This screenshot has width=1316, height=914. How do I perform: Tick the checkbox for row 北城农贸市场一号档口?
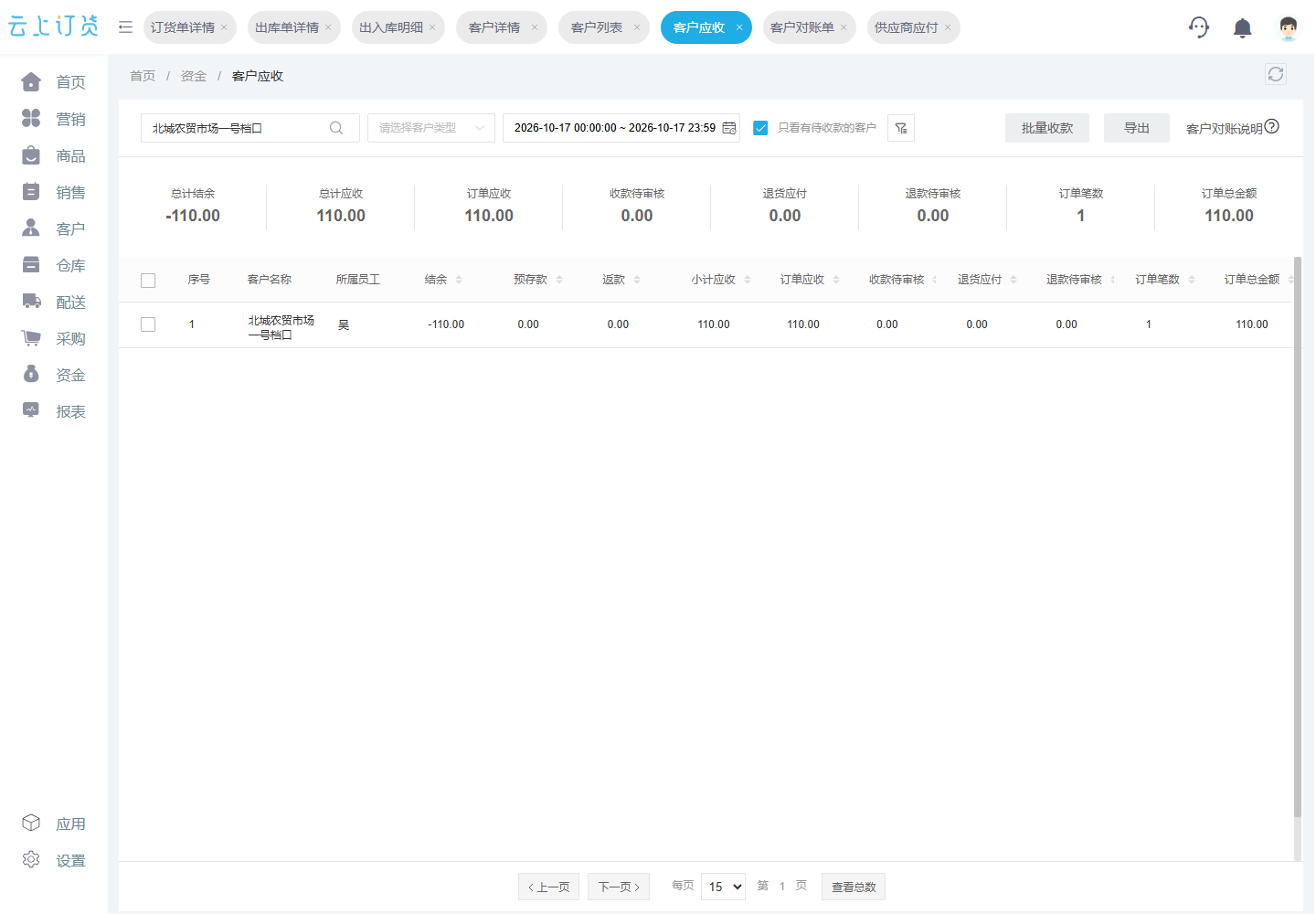point(148,324)
